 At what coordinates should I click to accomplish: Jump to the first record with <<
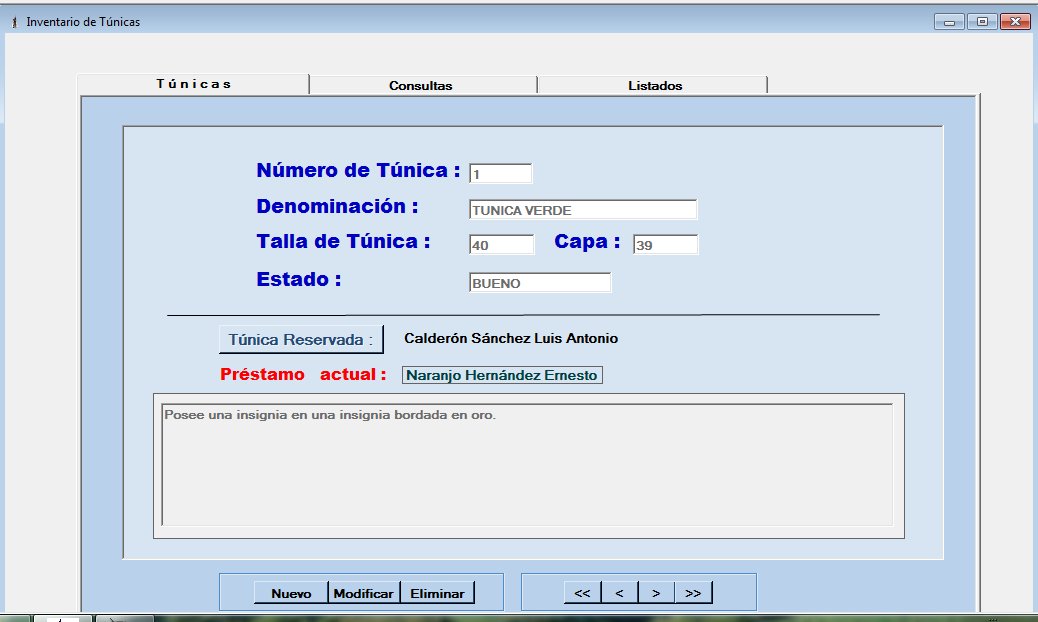[583, 593]
